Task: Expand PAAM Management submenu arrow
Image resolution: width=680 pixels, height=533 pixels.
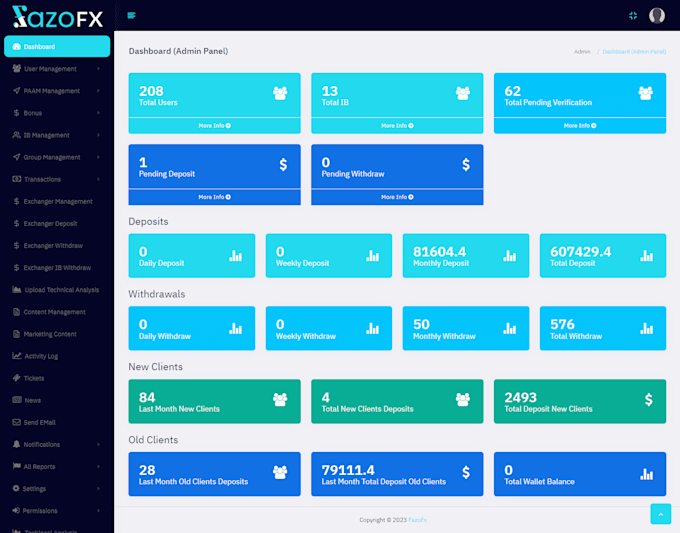Action: (x=98, y=91)
